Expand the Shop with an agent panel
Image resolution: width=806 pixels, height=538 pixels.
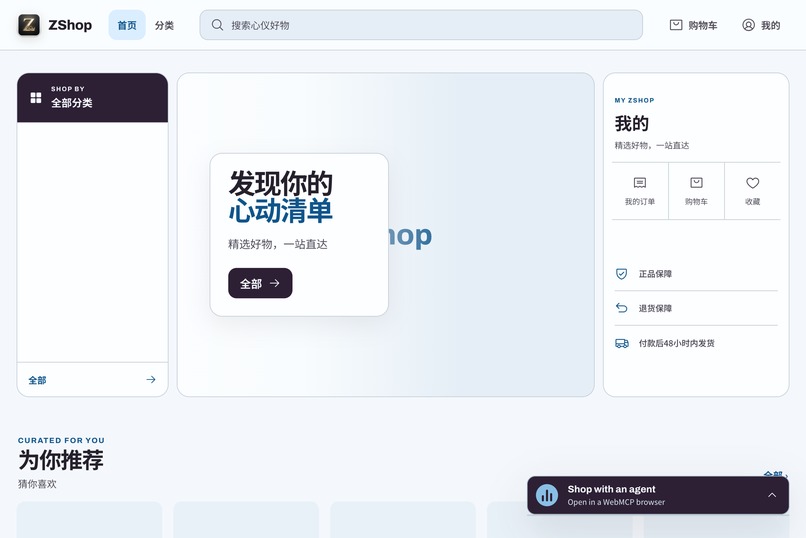coord(772,495)
